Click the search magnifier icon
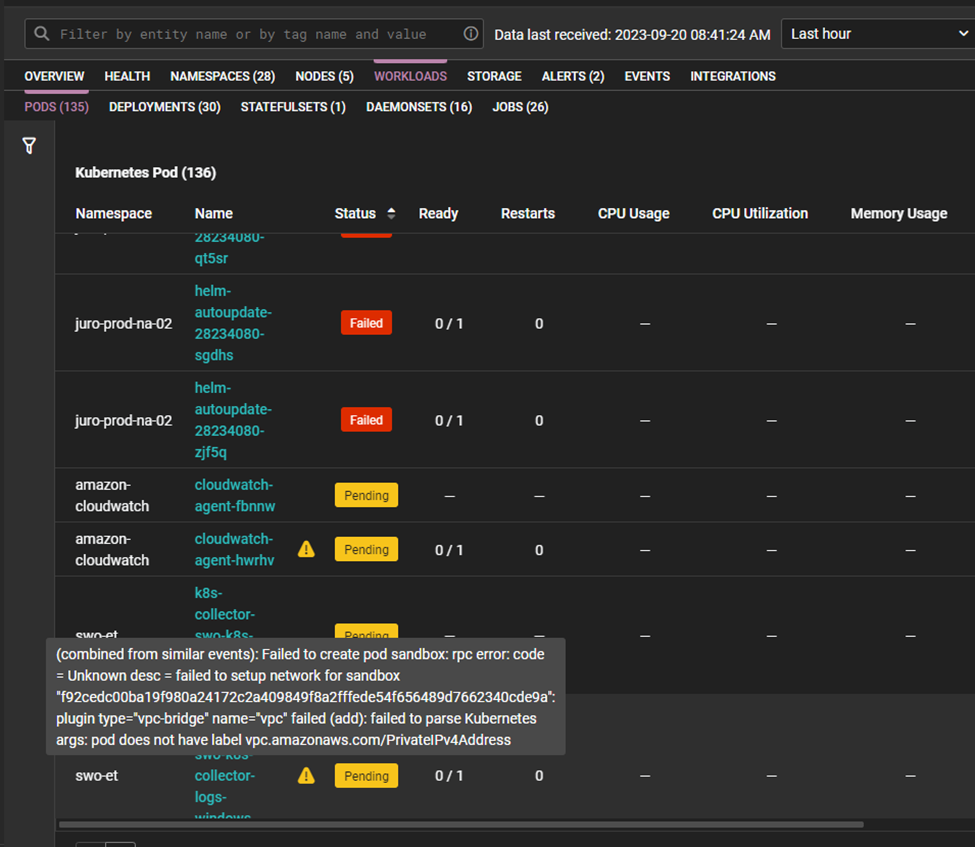This screenshot has width=975, height=847. click(x=42, y=34)
